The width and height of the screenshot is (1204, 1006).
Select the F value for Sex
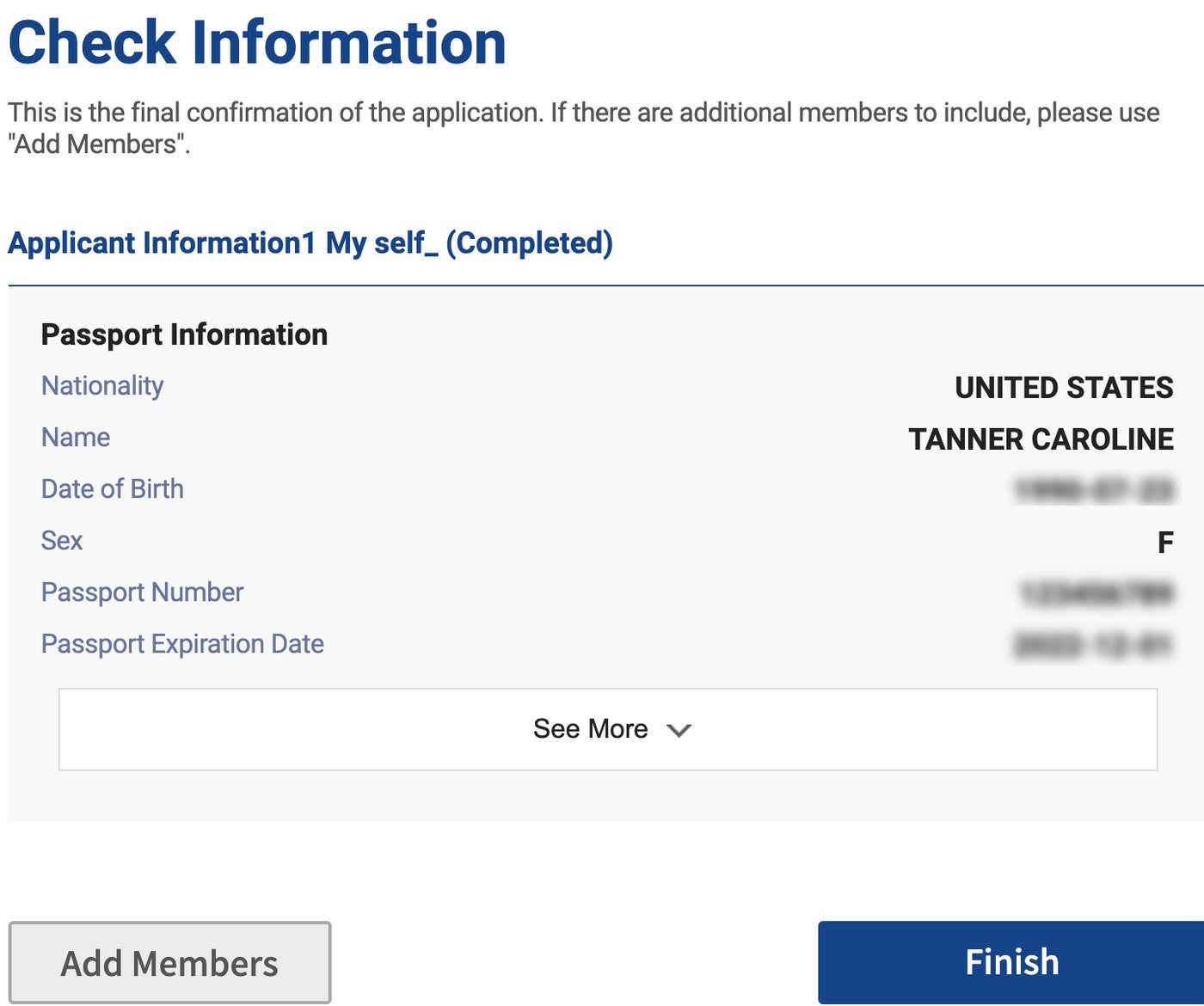1165,543
